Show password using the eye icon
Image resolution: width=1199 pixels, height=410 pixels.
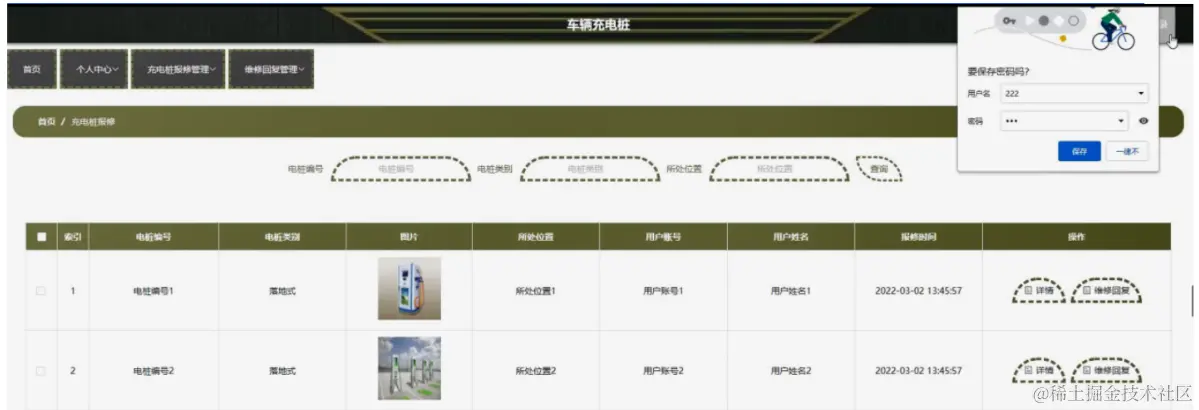[x=1143, y=121]
